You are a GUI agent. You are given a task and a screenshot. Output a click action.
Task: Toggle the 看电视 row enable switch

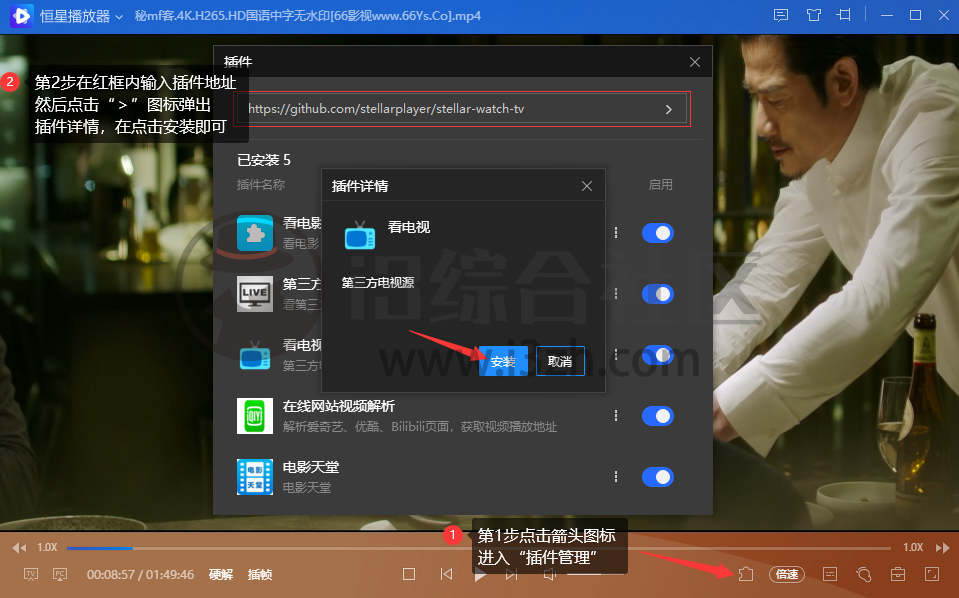point(657,355)
